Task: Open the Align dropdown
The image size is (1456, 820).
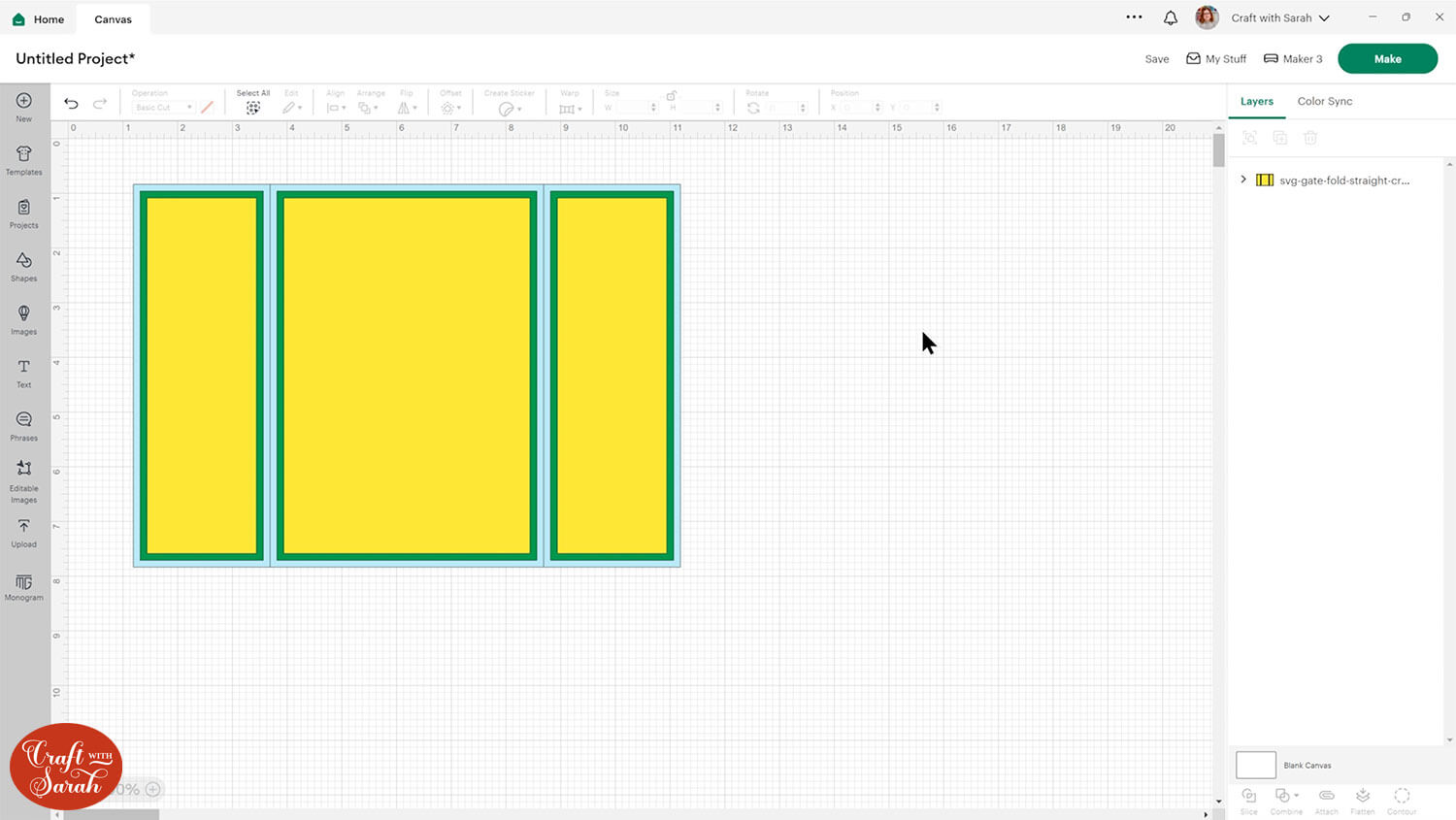Action: 336,108
